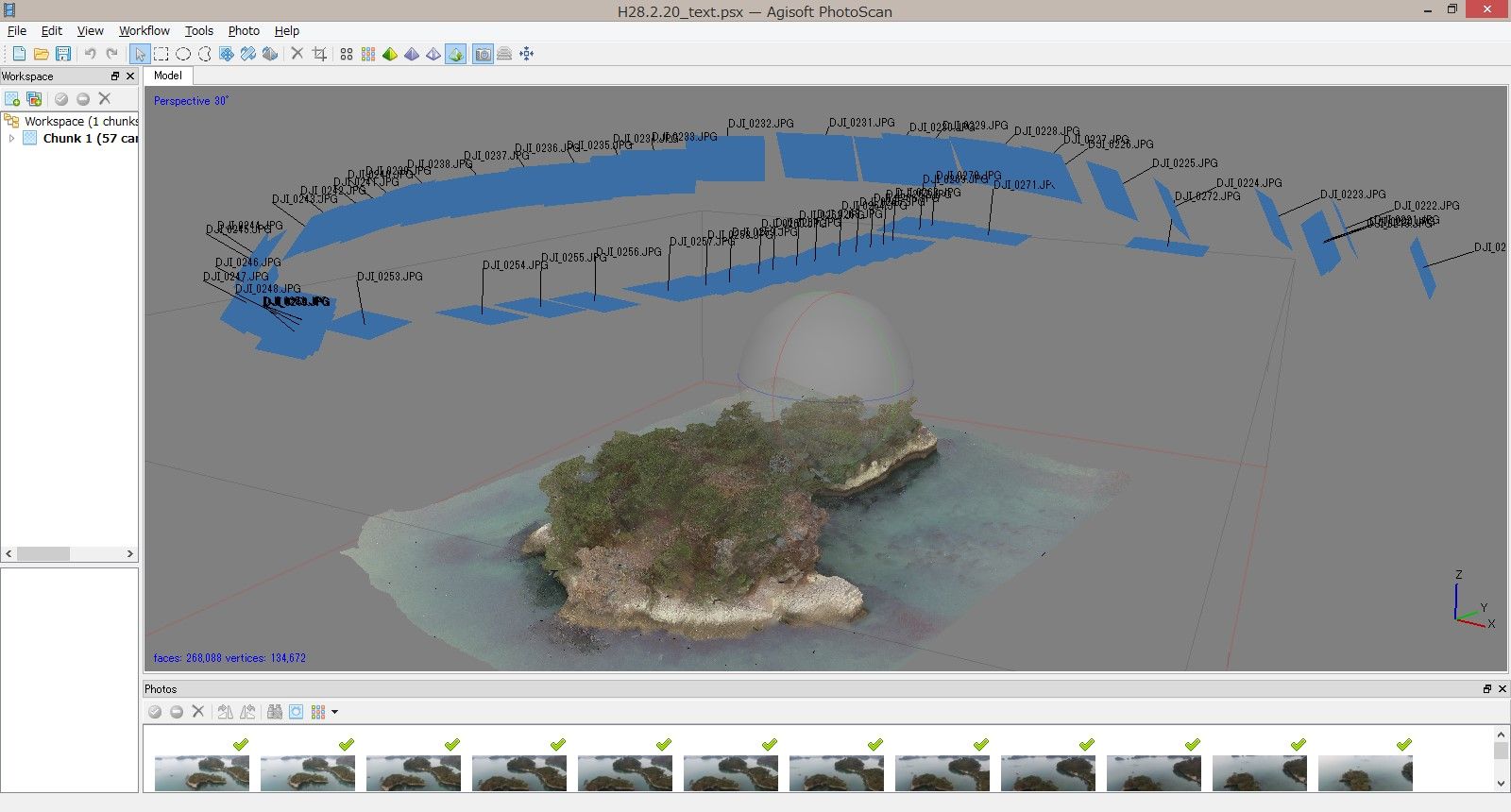Image resolution: width=1511 pixels, height=812 pixels.
Task: Enable selected items in Workspace toolbar
Action: point(61,99)
